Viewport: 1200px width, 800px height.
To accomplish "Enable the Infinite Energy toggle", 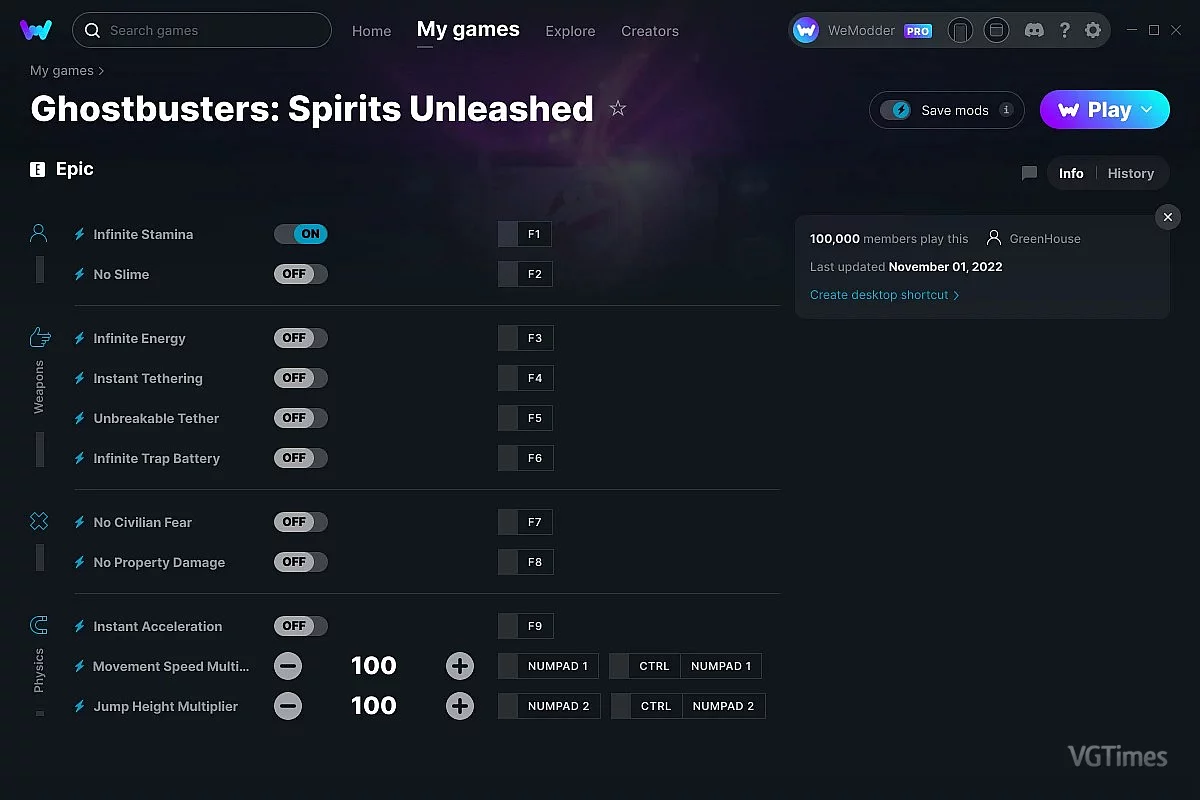I will point(301,338).
